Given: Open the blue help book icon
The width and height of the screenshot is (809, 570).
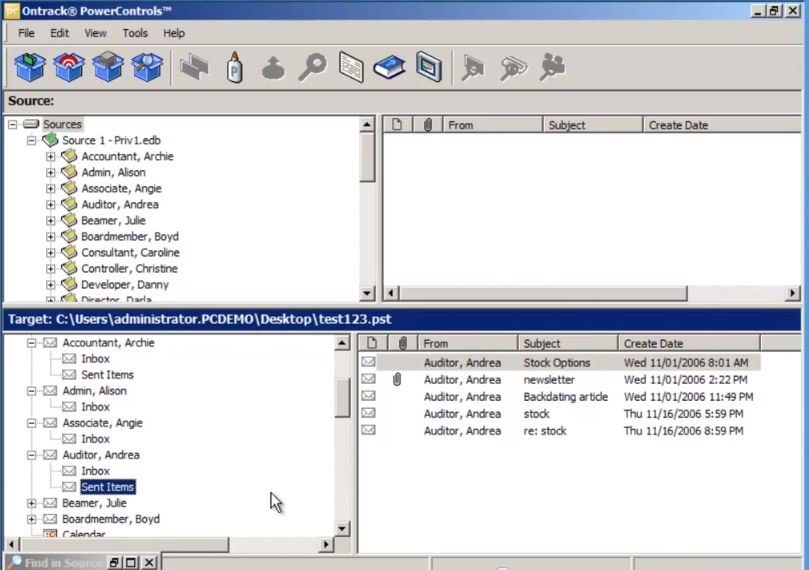Looking at the screenshot, I should pos(390,67).
